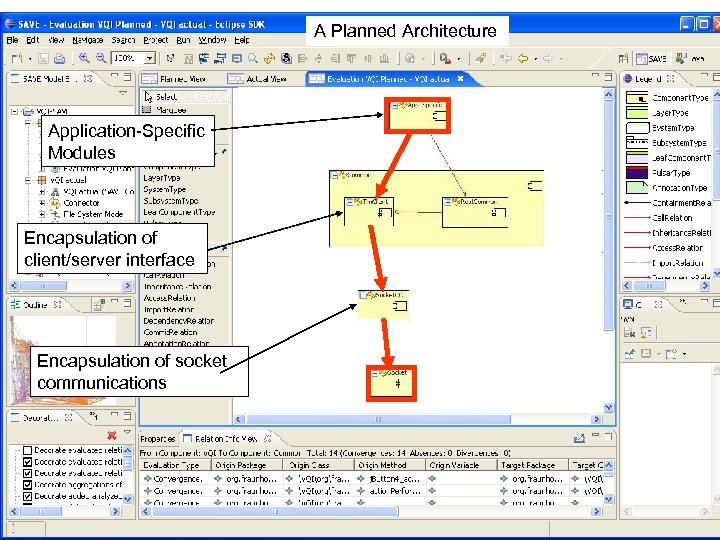
Task: Switch to the Planned View tab
Action: (x=174, y=79)
